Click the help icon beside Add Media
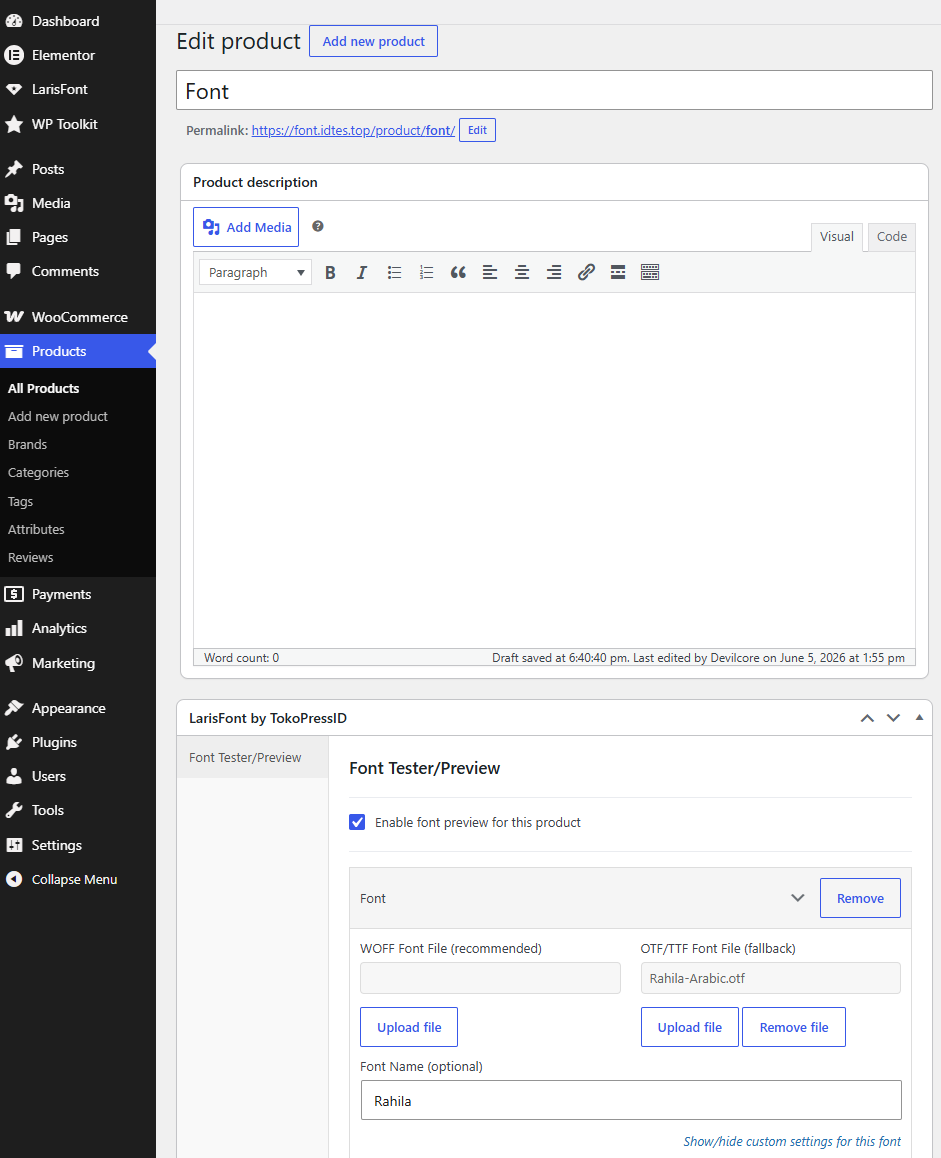 pos(318,226)
